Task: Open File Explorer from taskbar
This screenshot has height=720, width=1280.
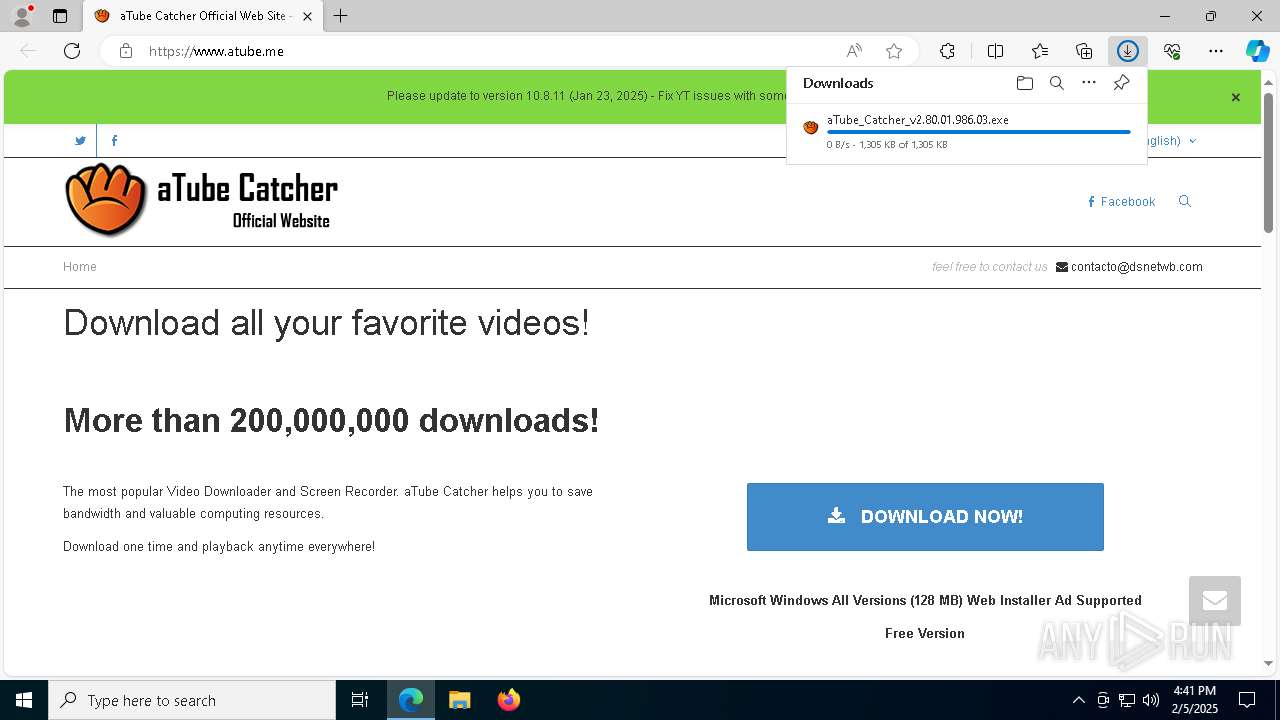Action: pos(460,700)
